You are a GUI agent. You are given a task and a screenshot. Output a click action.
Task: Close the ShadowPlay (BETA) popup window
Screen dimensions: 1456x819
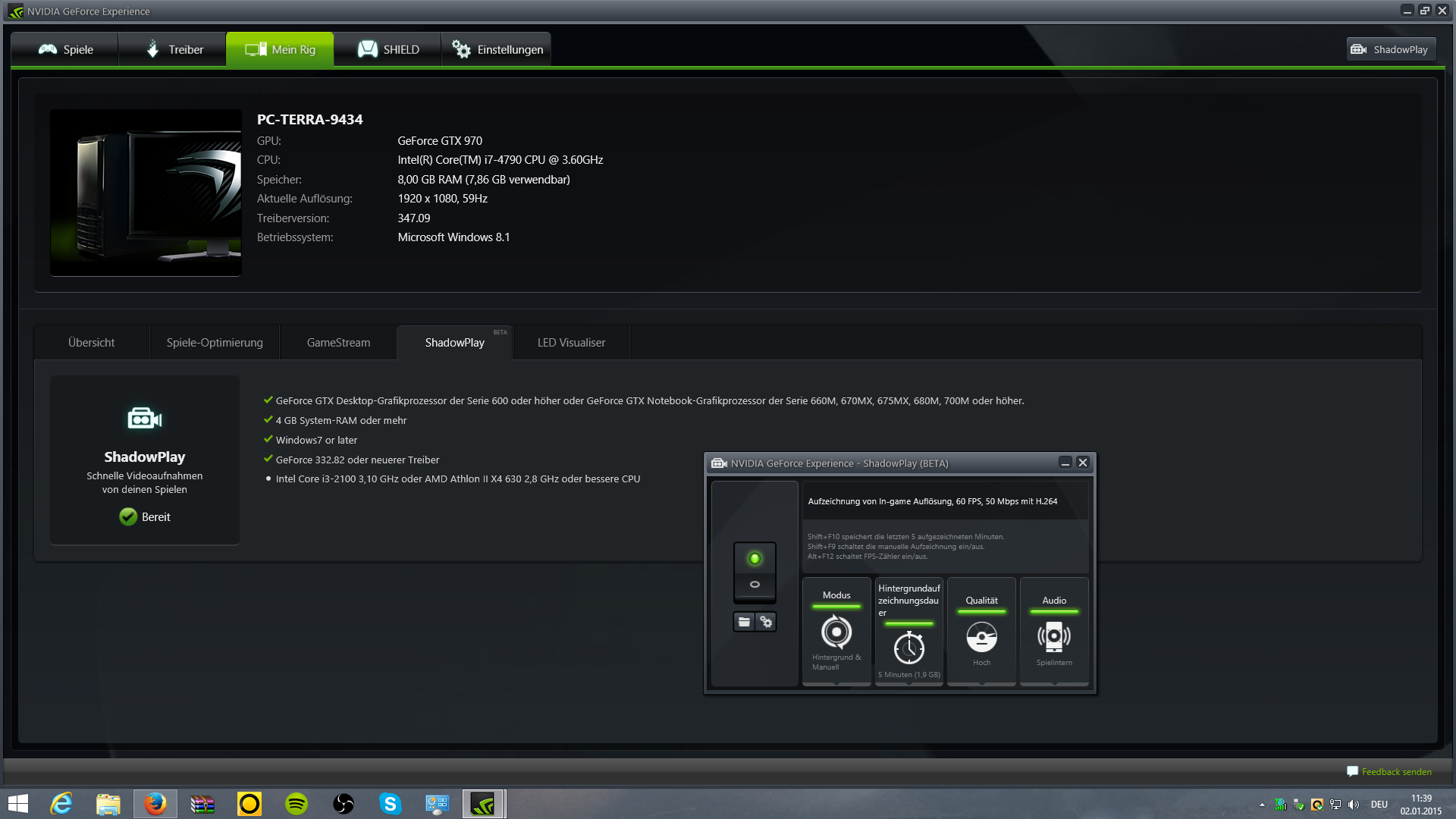(1083, 463)
